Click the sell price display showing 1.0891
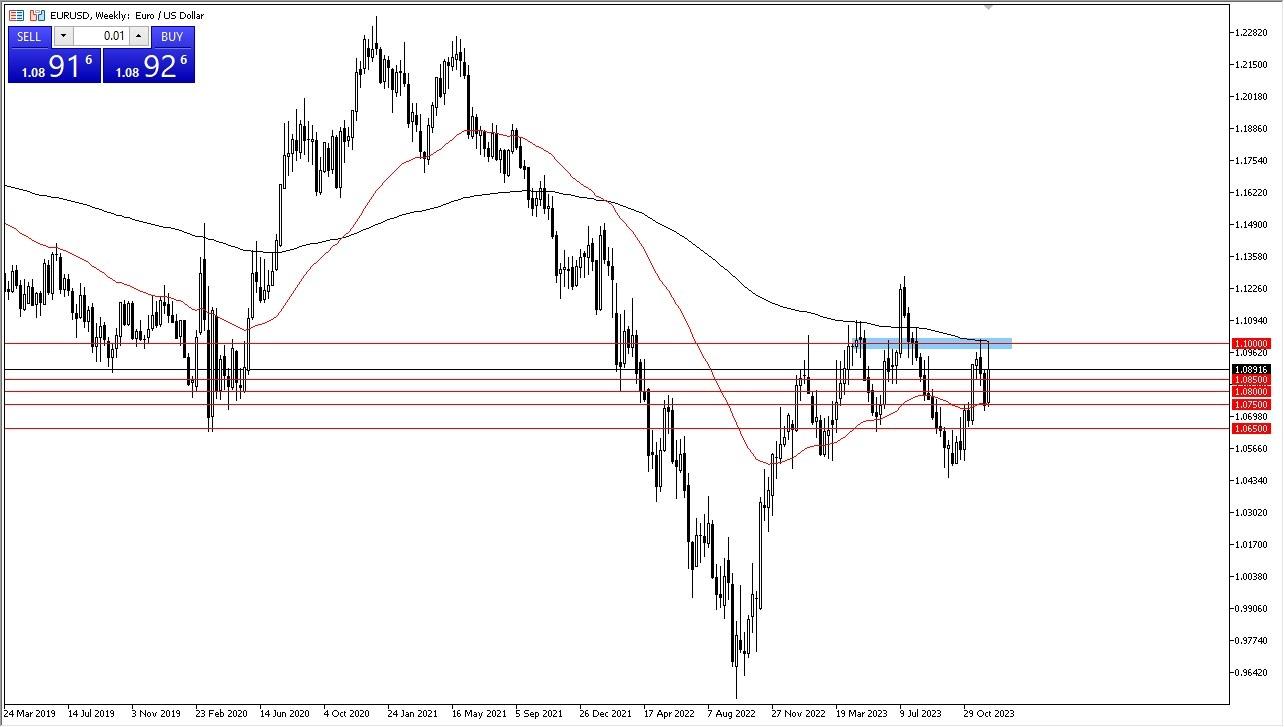 pos(55,65)
